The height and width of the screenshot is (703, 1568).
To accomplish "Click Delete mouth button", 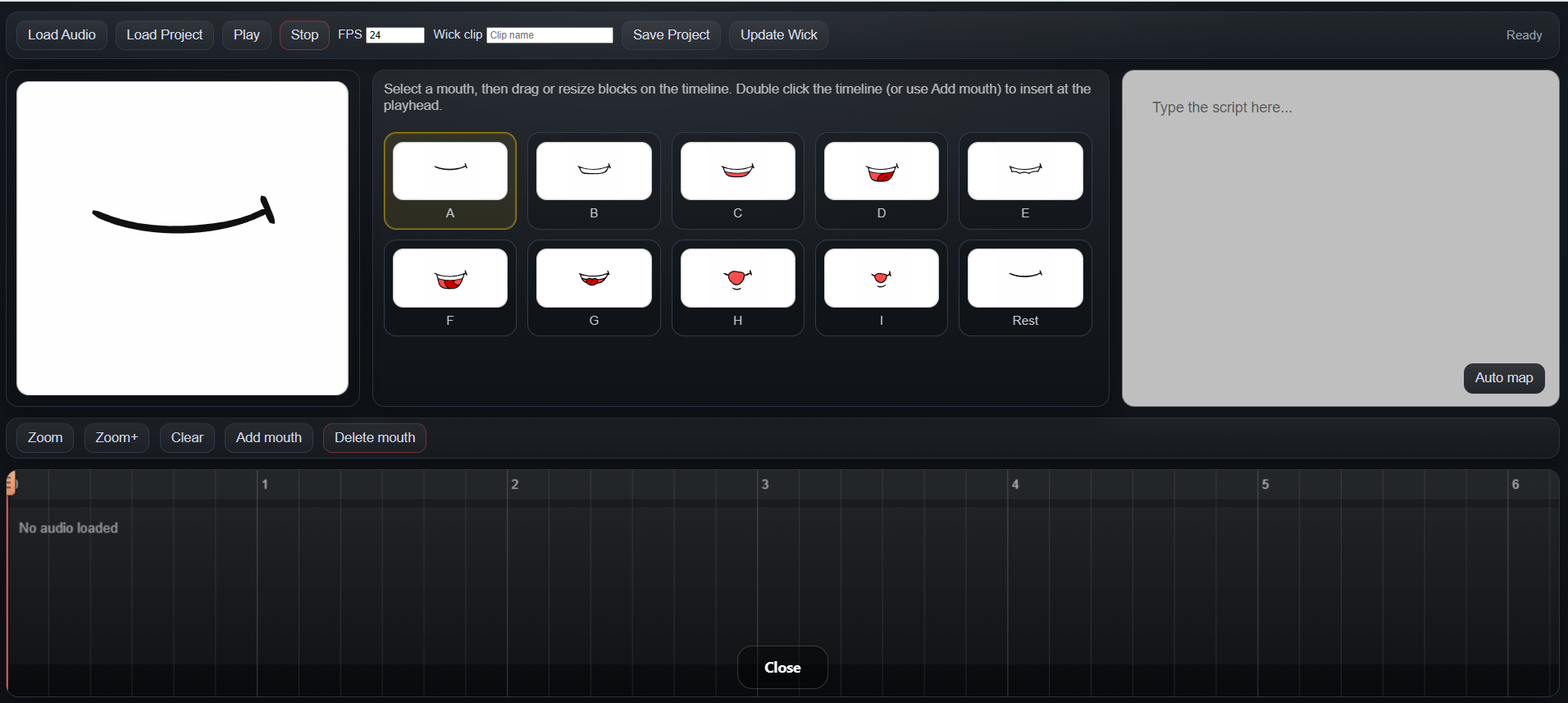I will [x=375, y=438].
